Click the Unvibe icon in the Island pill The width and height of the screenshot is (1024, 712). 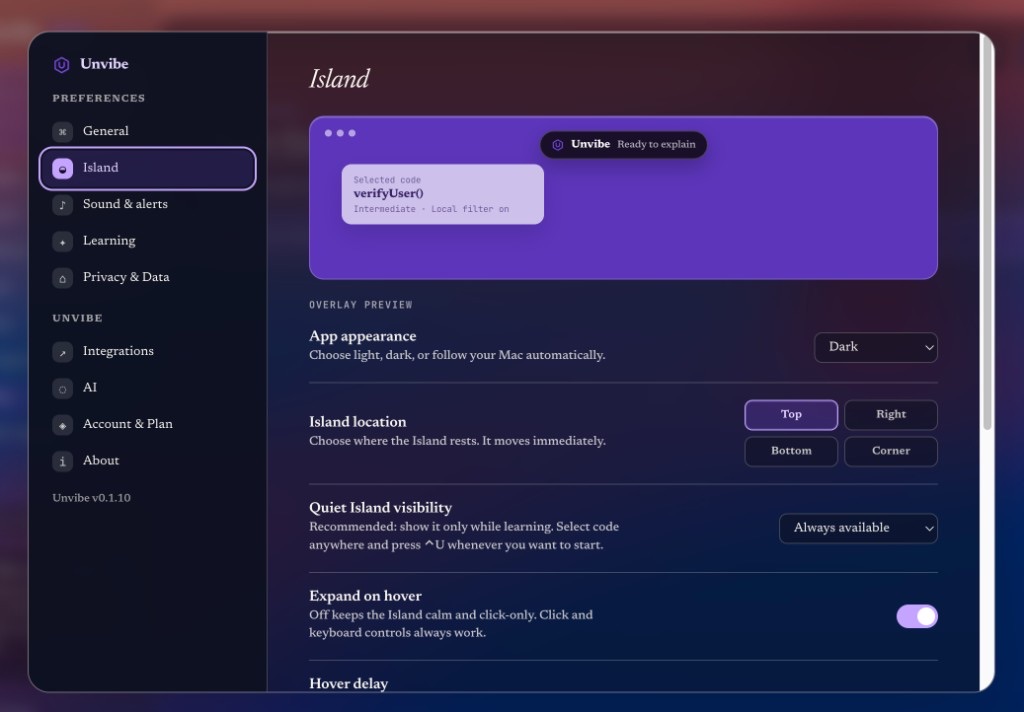click(558, 145)
